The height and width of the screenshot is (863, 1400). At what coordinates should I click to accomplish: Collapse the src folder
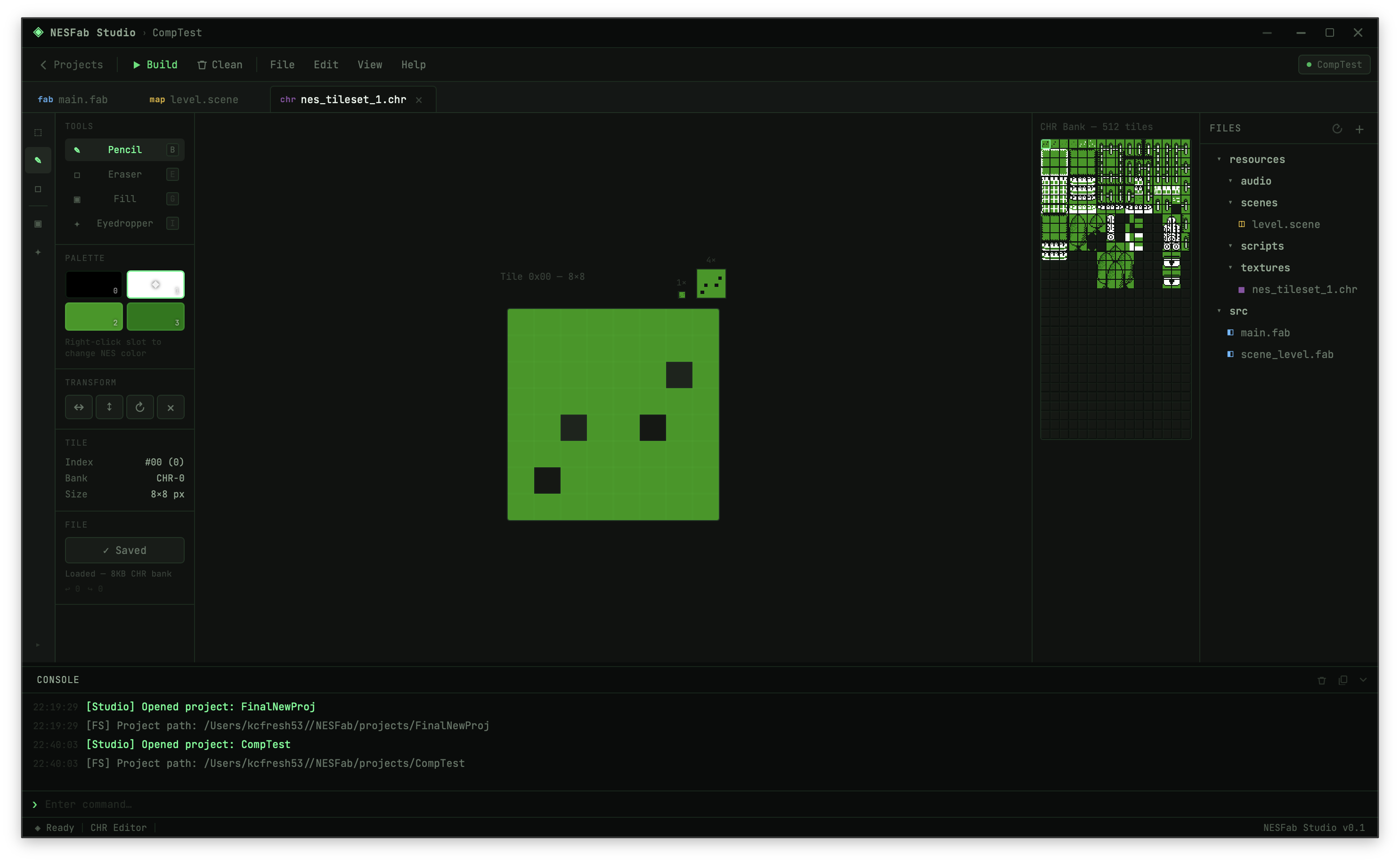click(x=1219, y=311)
